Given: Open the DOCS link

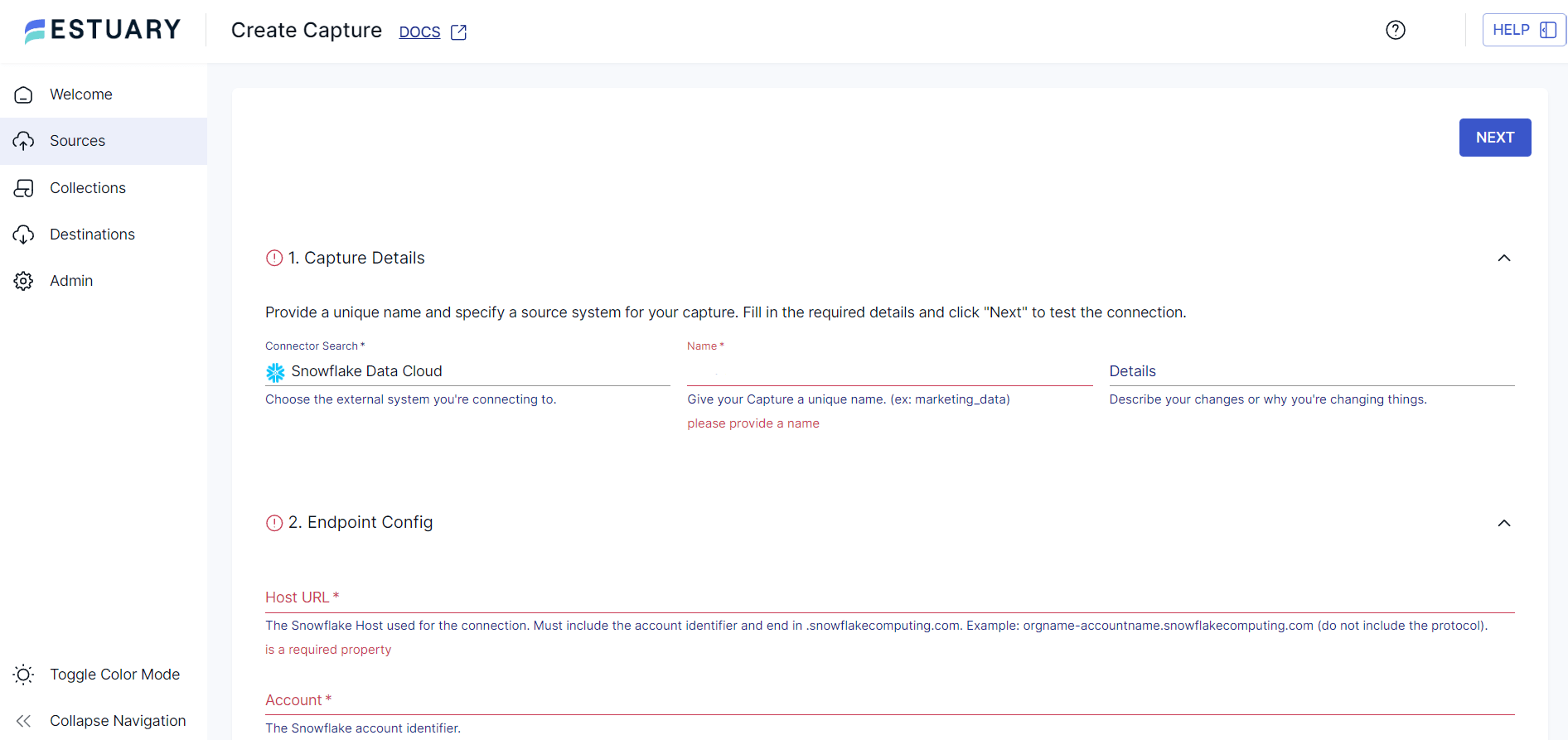Looking at the screenshot, I should point(419,32).
